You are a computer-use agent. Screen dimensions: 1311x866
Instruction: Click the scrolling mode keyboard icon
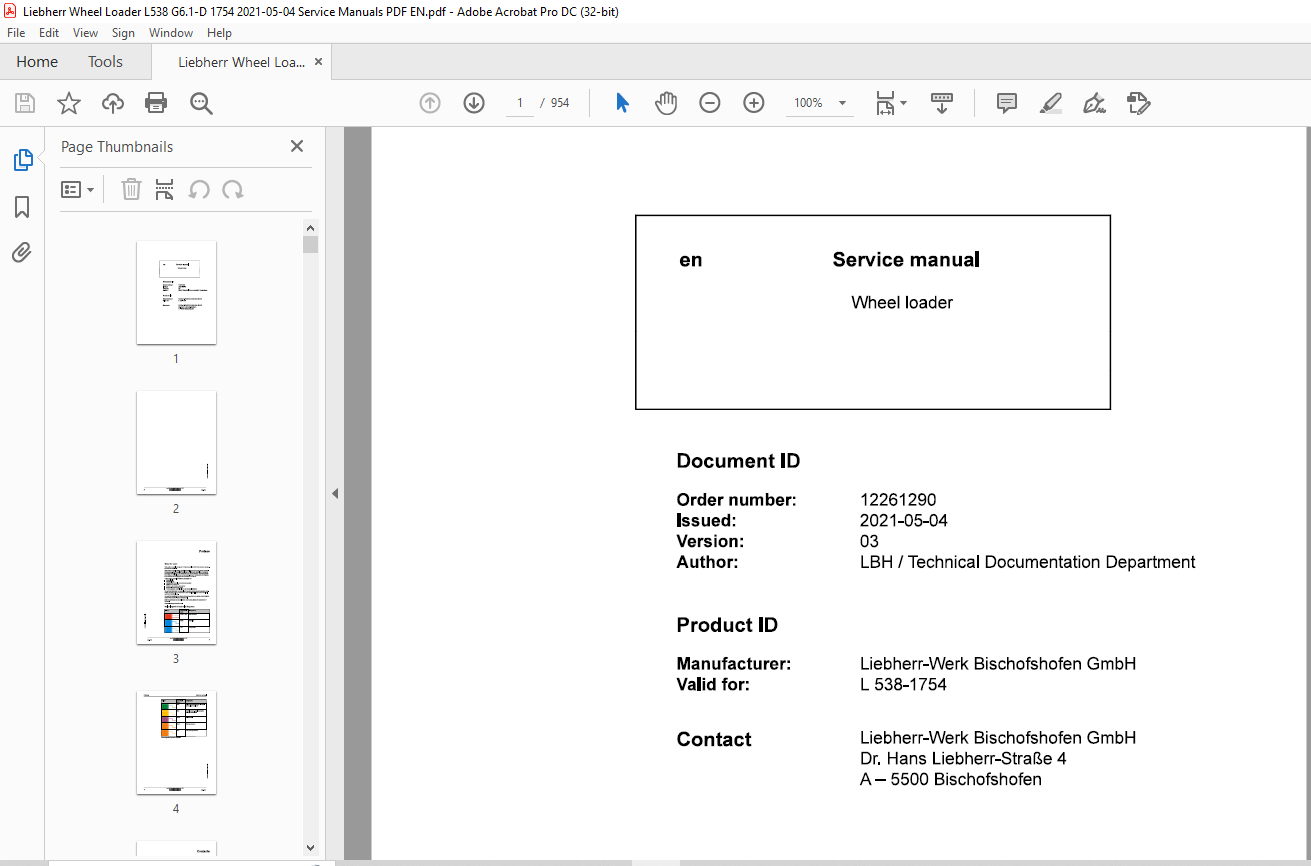click(942, 103)
